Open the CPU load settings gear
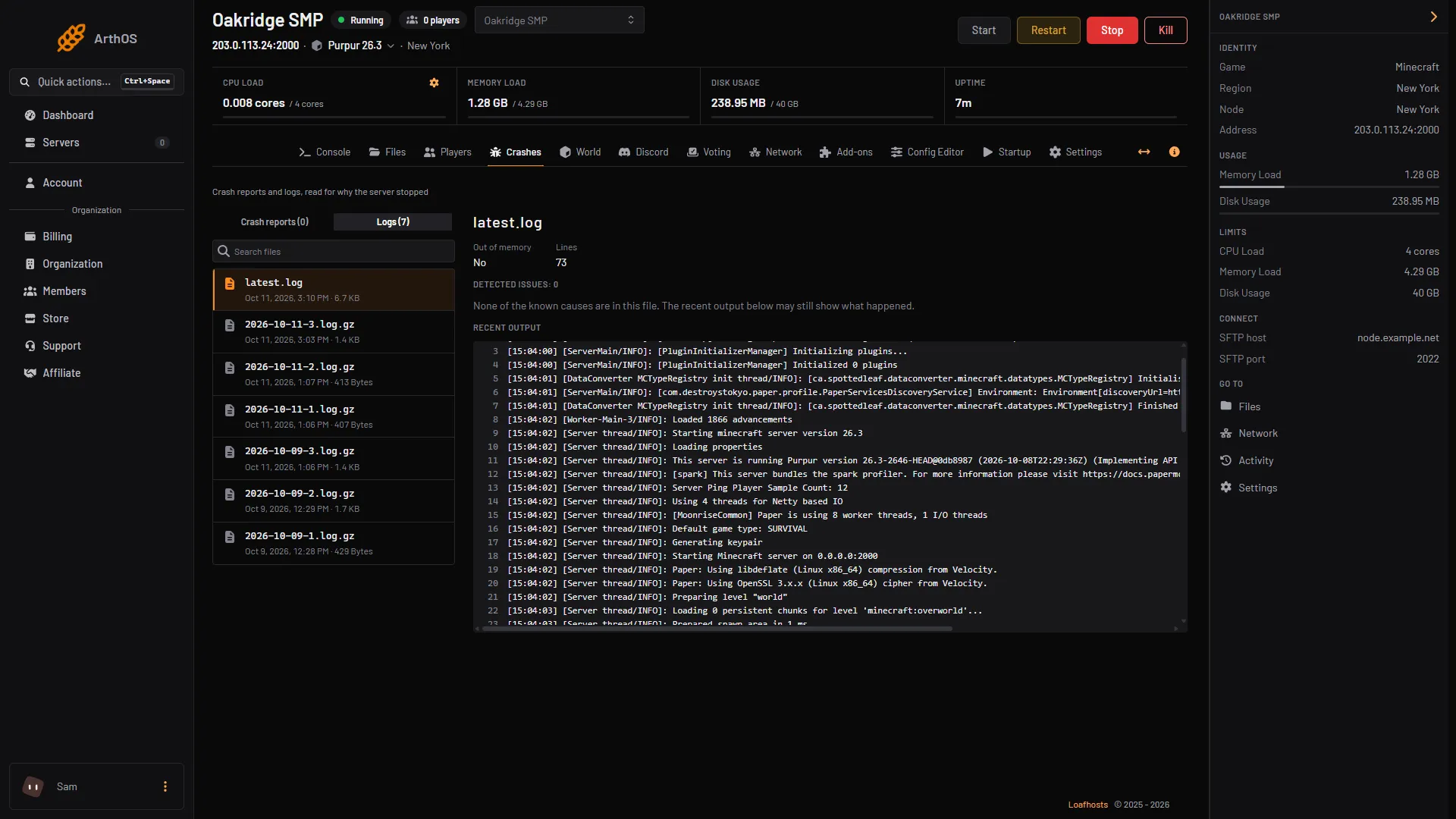 point(434,83)
